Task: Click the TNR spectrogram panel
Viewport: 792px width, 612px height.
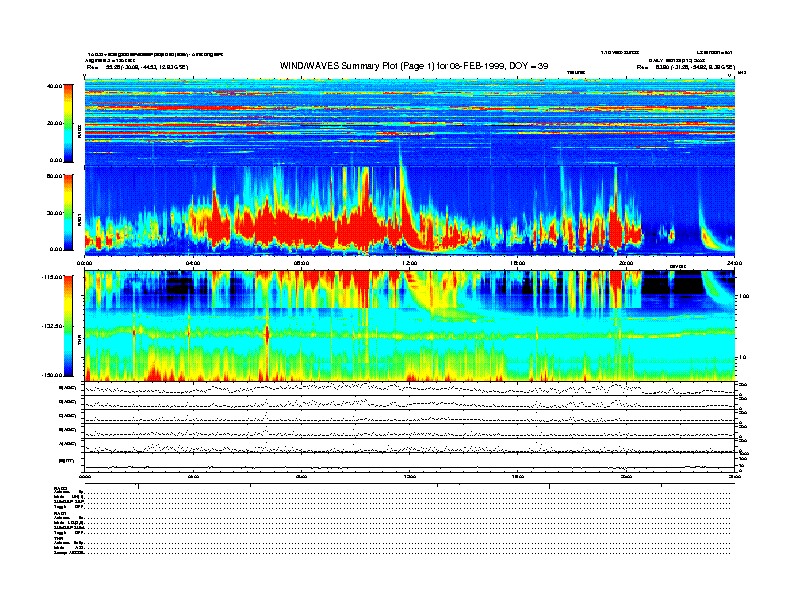Action: click(410, 326)
